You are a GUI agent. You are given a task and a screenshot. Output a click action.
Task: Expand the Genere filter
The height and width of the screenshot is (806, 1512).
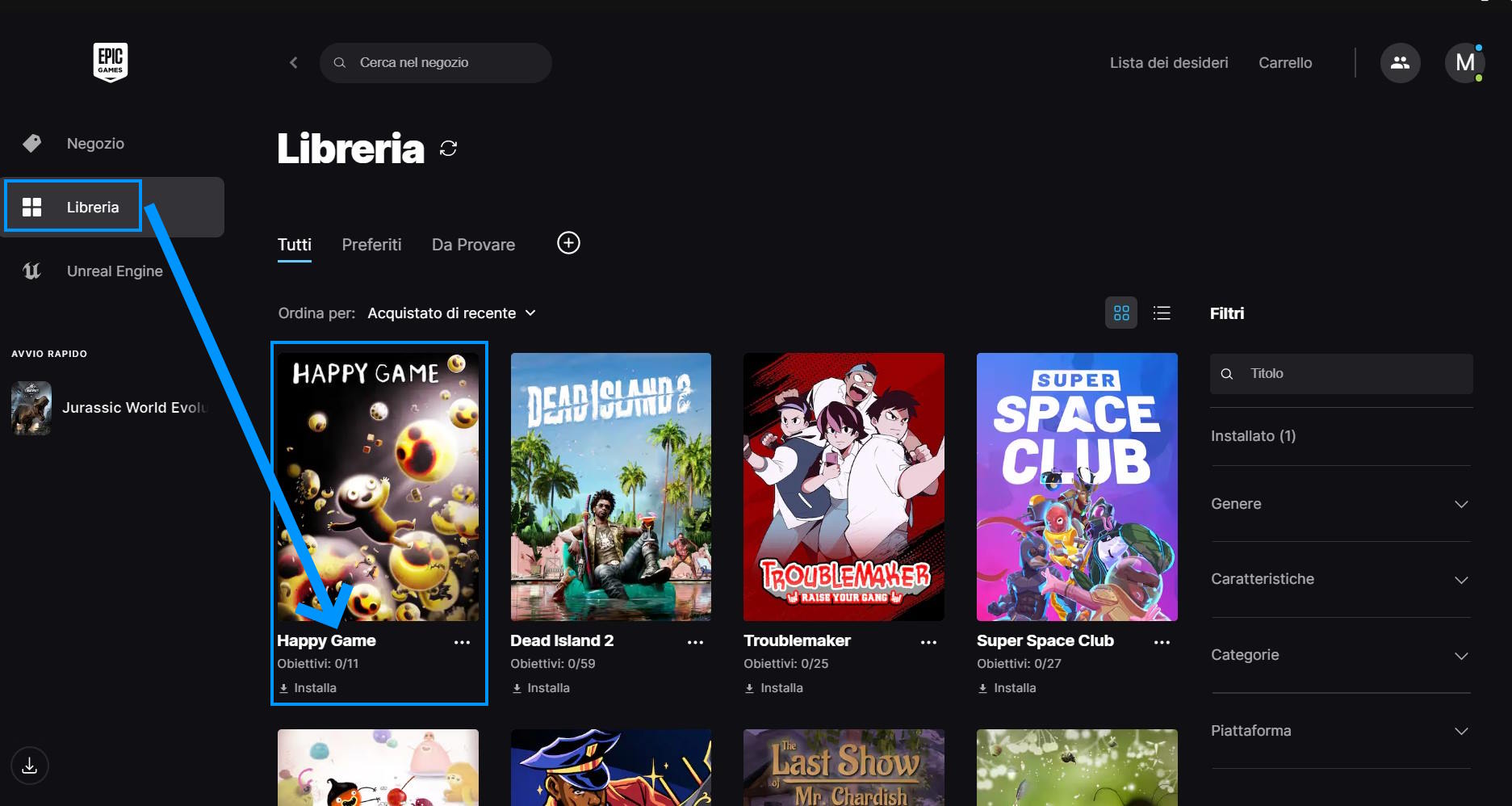tap(1340, 504)
